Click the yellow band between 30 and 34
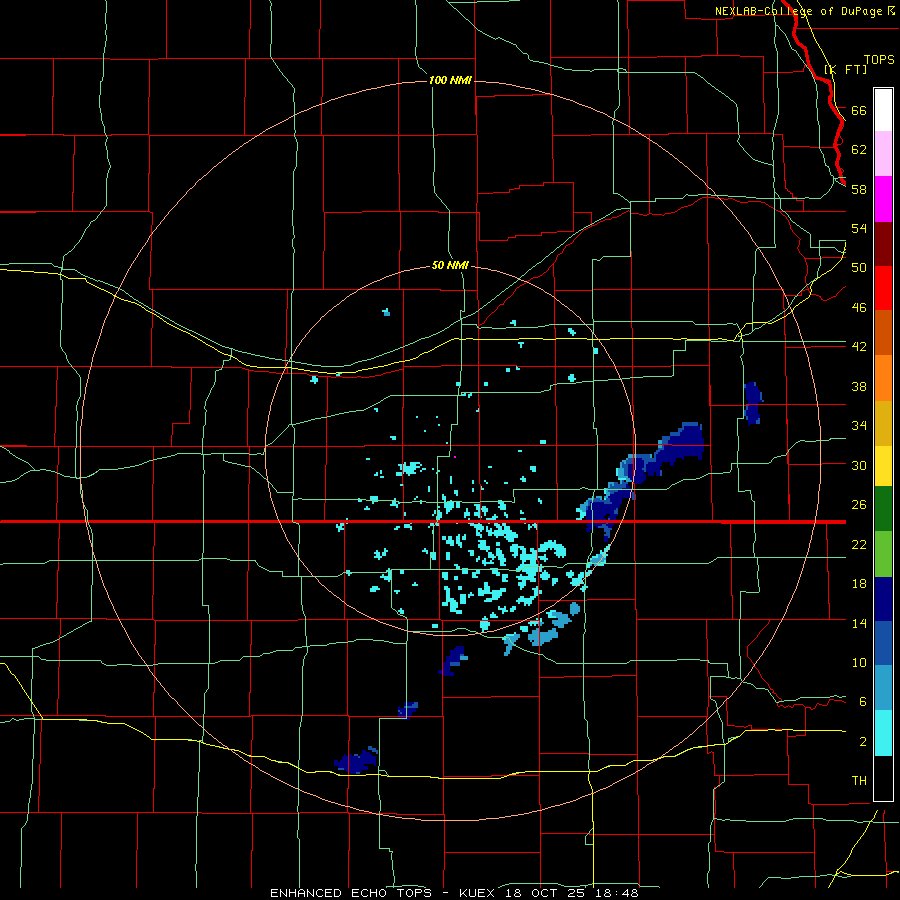The height and width of the screenshot is (900, 900). (x=883, y=466)
